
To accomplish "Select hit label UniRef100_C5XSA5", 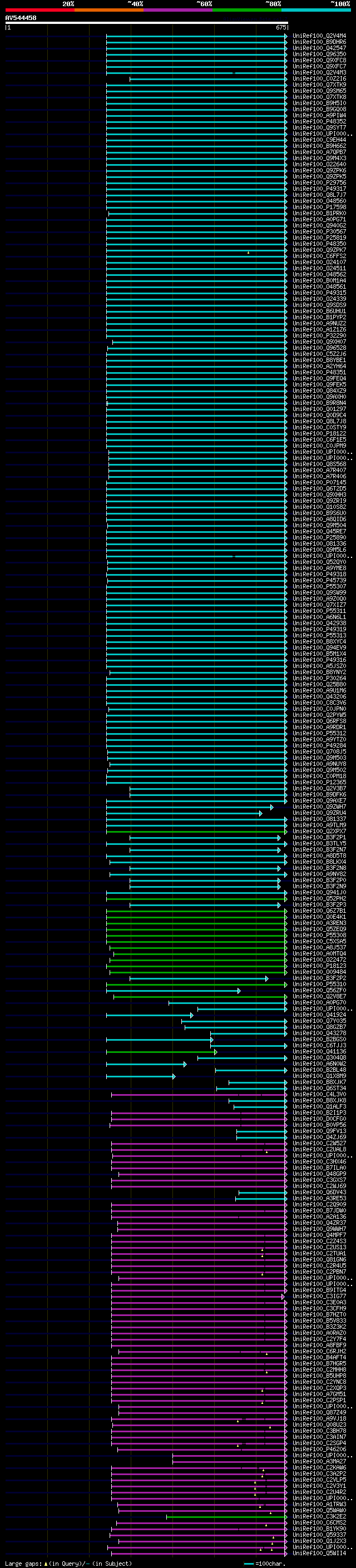I will point(319,942).
